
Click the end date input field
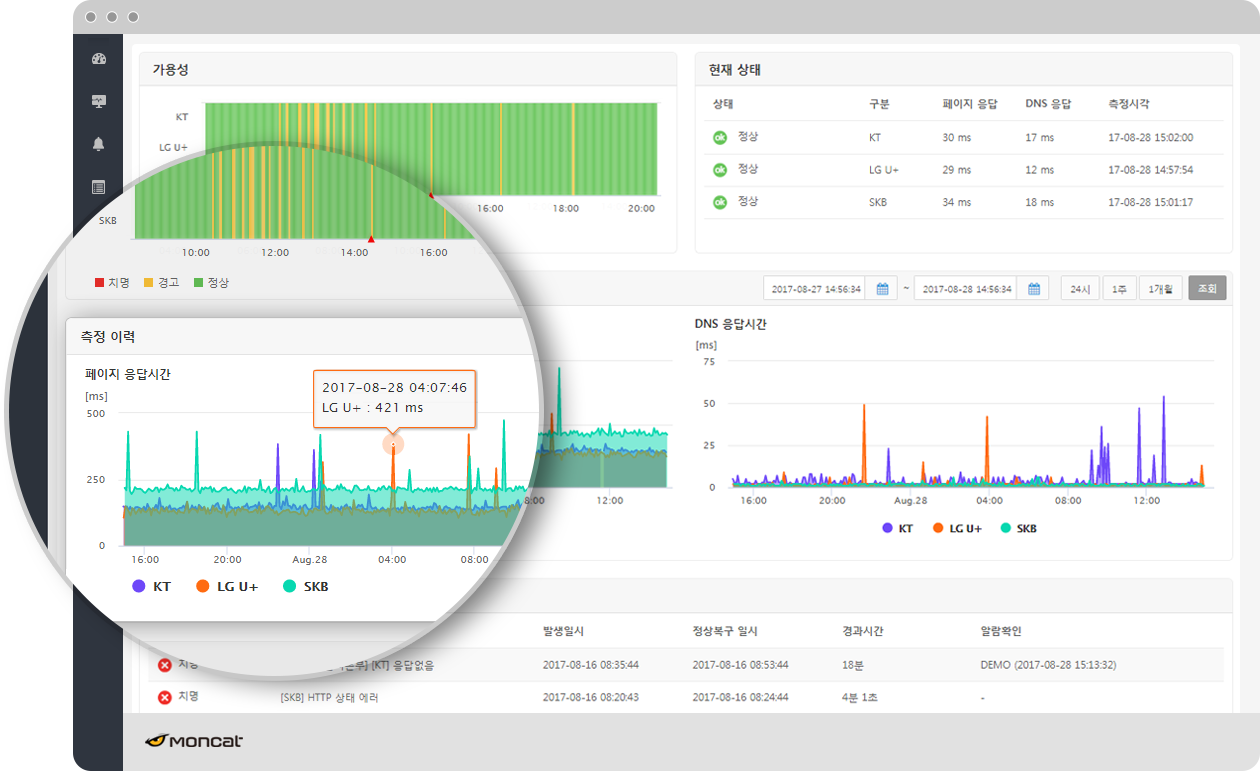click(966, 289)
